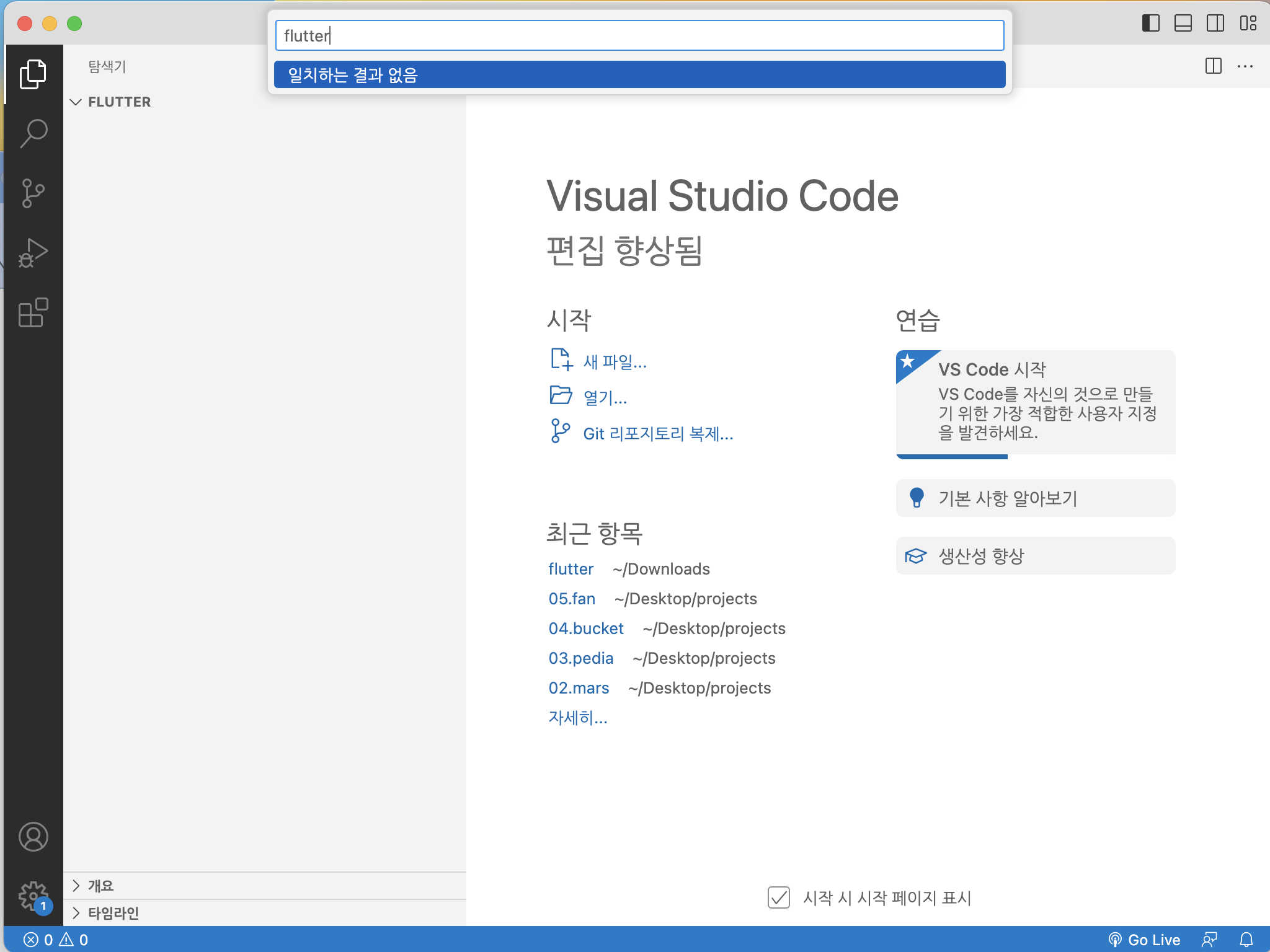Click the 자세히... more recent items link

[578, 718]
